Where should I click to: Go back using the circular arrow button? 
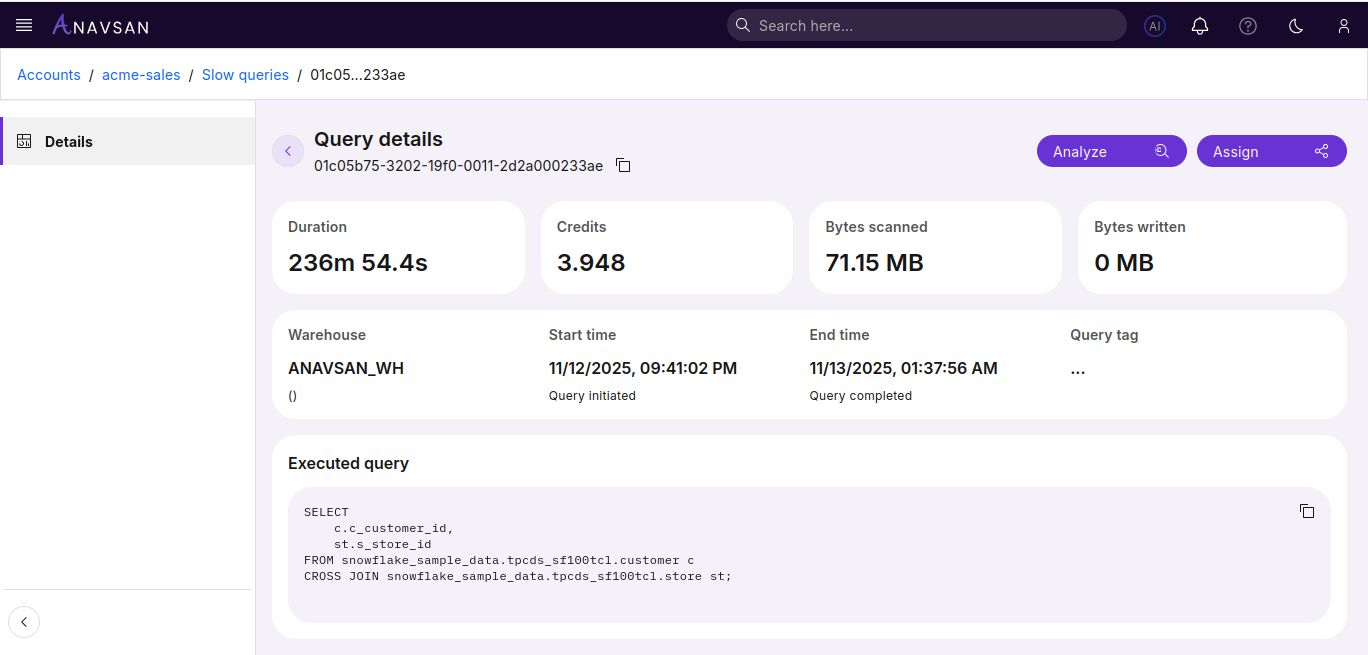[x=287, y=150]
